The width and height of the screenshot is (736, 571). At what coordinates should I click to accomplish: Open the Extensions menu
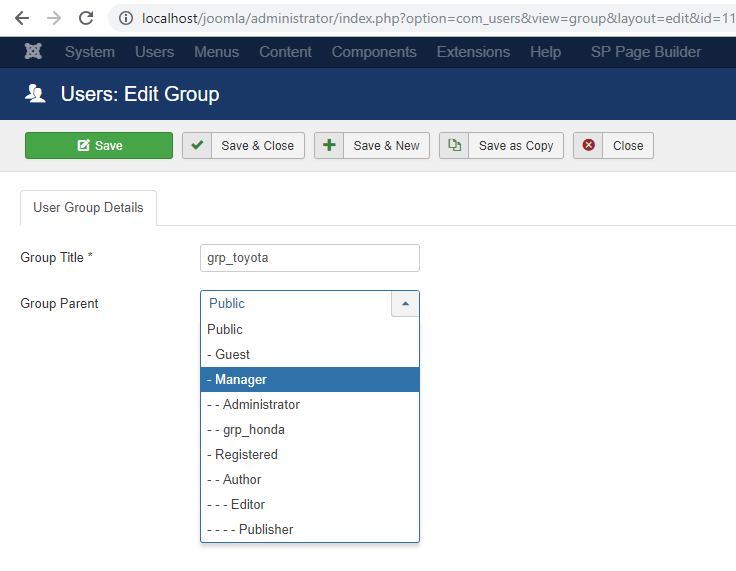pyautogui.click(x=473, y=52)
